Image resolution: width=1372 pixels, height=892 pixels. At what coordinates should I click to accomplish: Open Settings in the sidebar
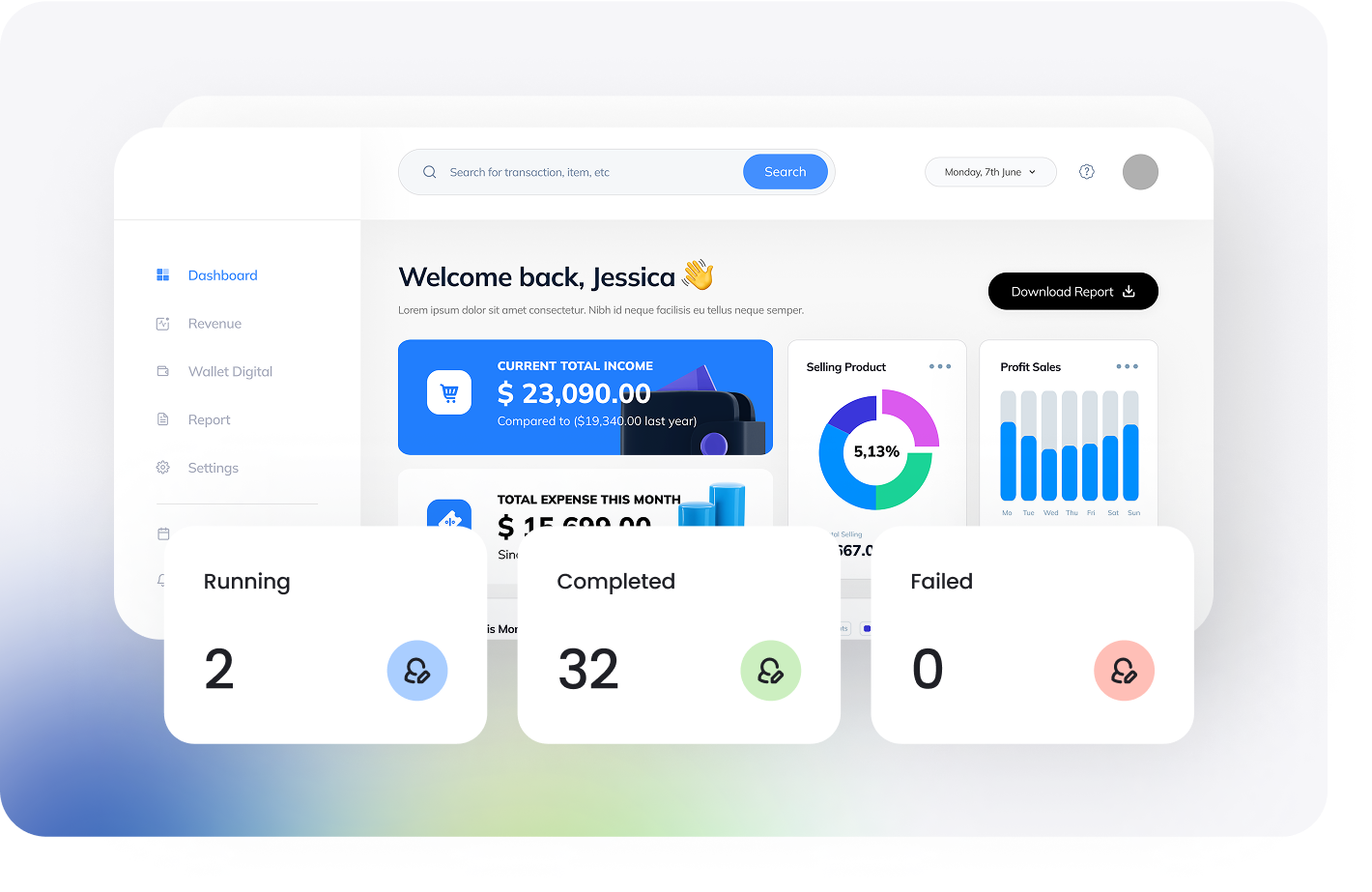pos(213,469)
